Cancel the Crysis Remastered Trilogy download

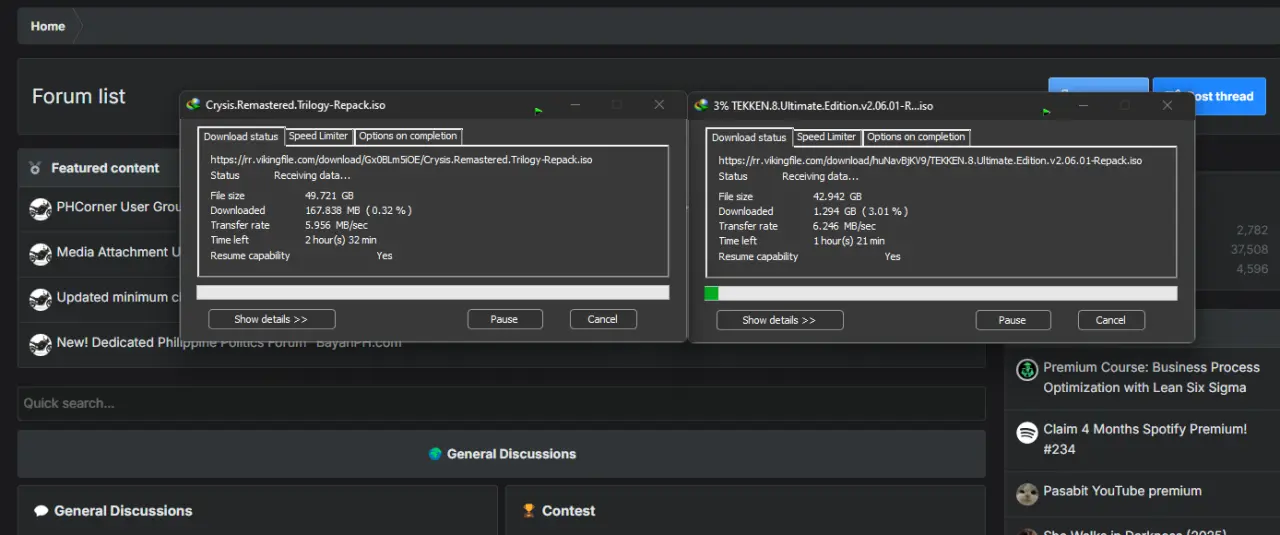click(x=603, y=319)
